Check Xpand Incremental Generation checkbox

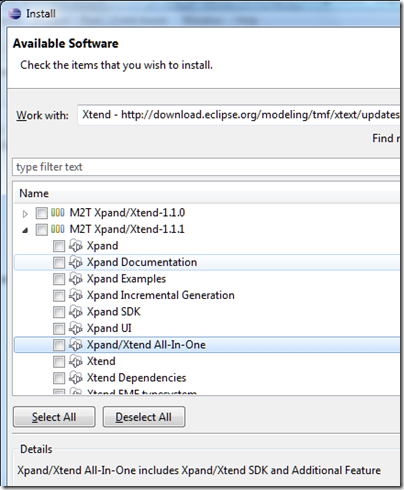click(59, 296)
